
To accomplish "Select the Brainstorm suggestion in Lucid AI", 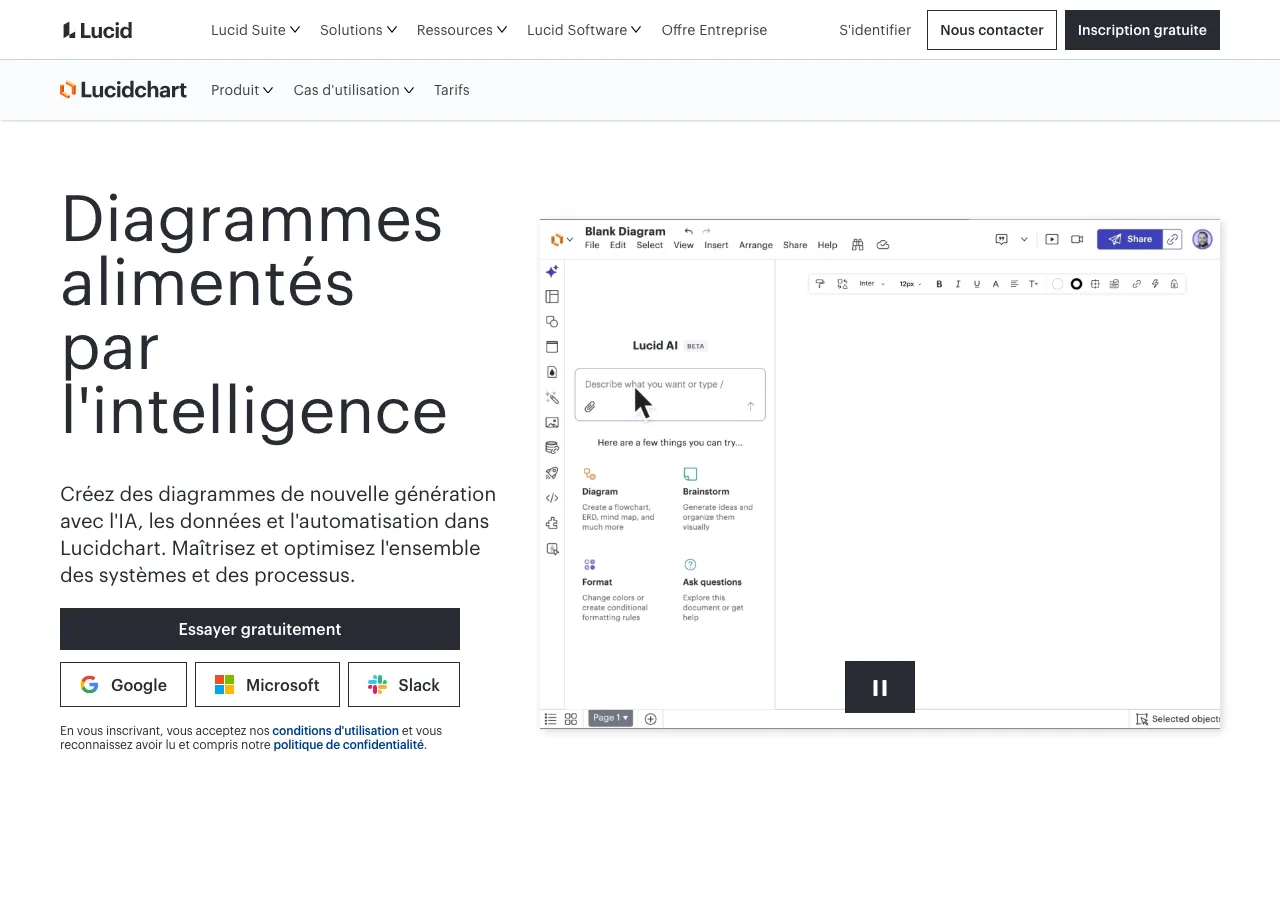I will (719, 499).
